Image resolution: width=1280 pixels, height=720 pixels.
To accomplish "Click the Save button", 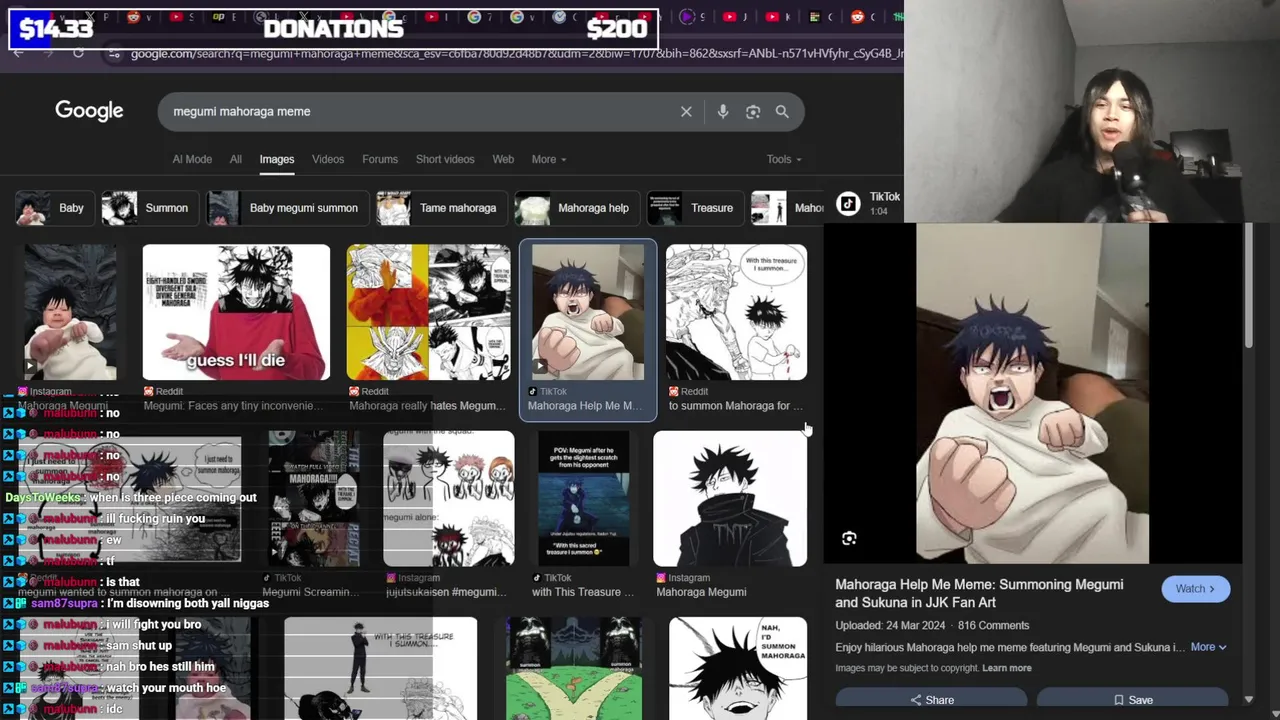I will (1132, 700).
